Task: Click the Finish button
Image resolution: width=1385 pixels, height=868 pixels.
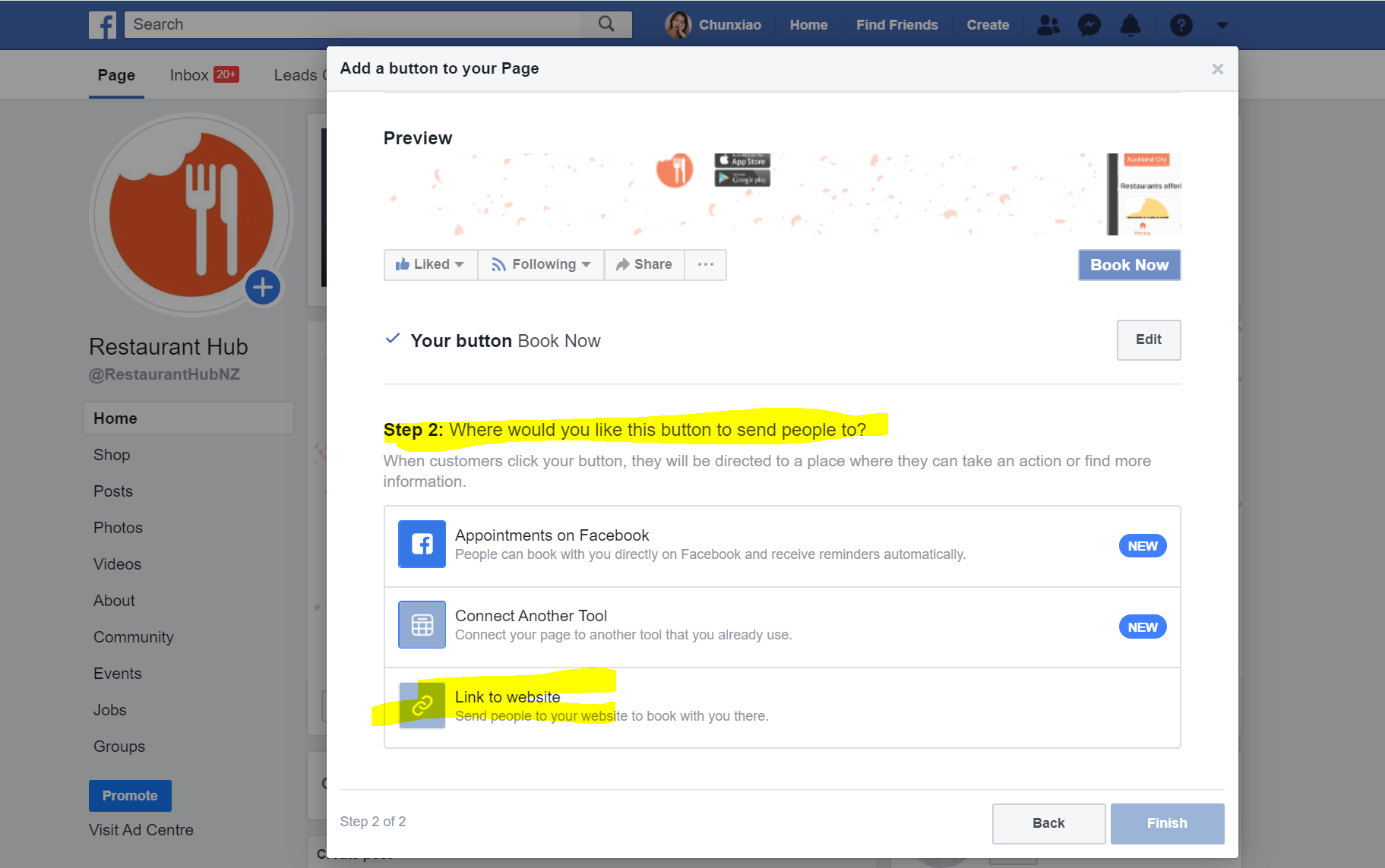Action: pyautogui.click(x=1167, y=823)
